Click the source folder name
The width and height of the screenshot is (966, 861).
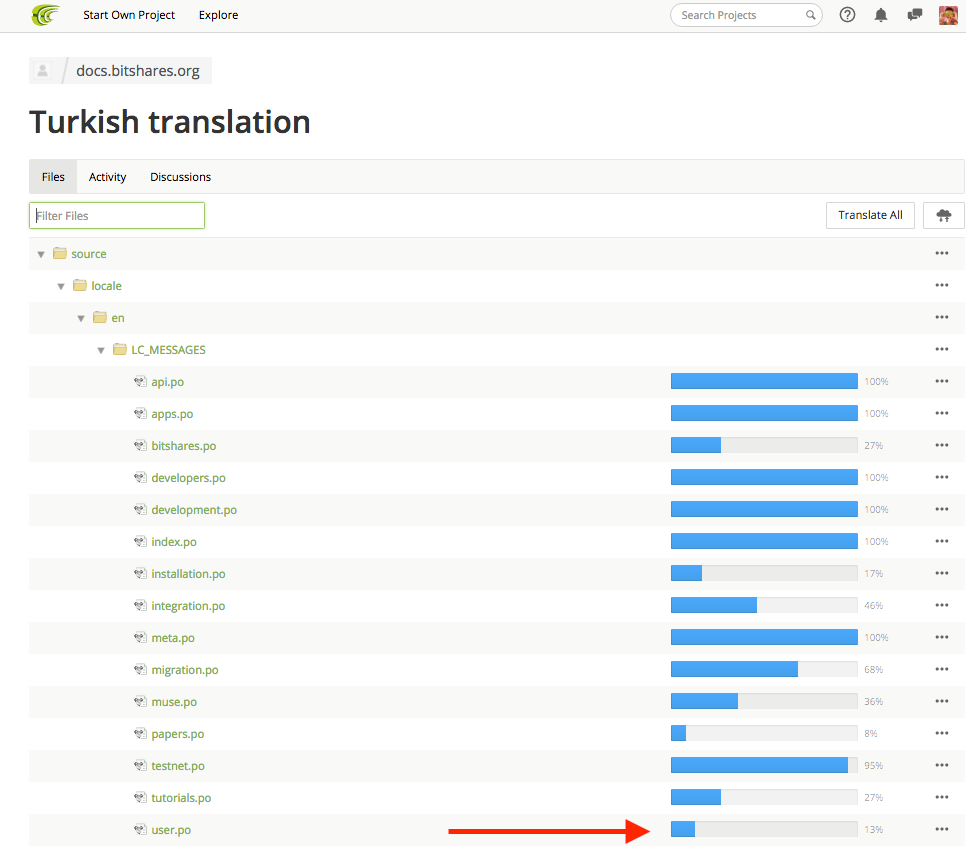click(89, 254)
